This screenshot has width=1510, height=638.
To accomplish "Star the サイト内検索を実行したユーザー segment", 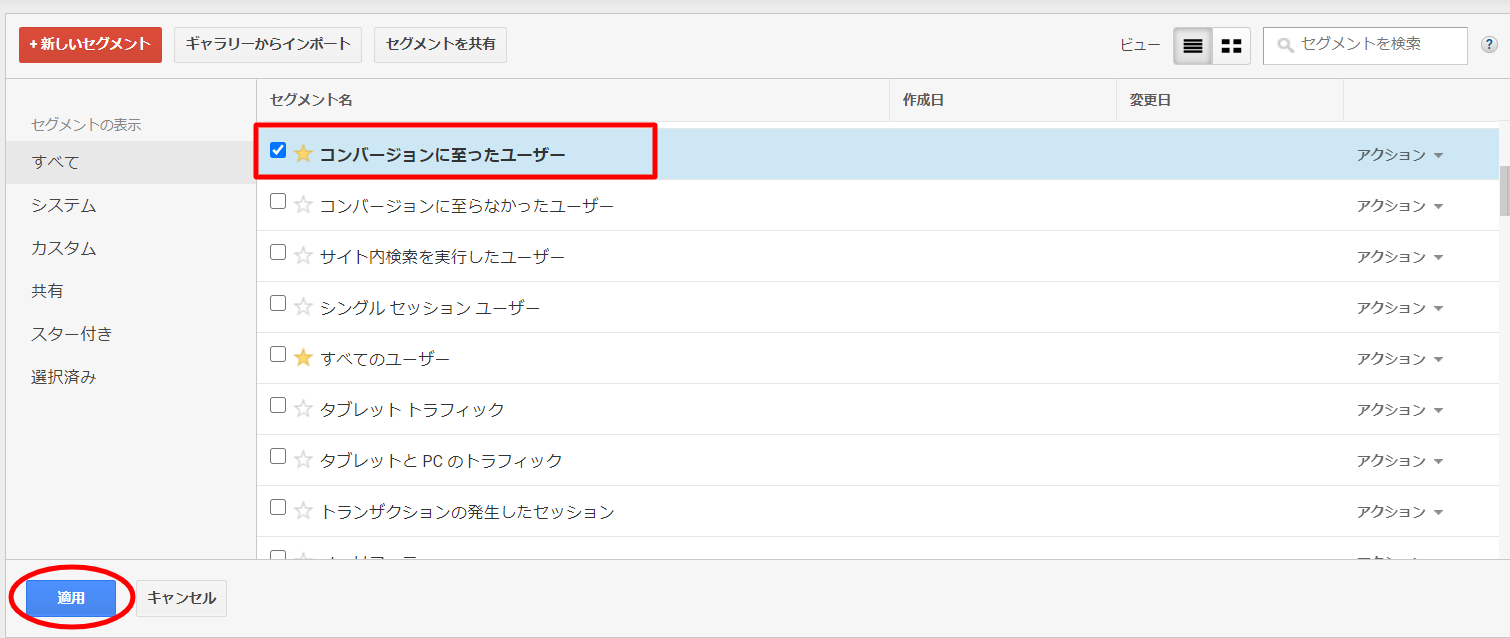I will click(x=303, y=256).
